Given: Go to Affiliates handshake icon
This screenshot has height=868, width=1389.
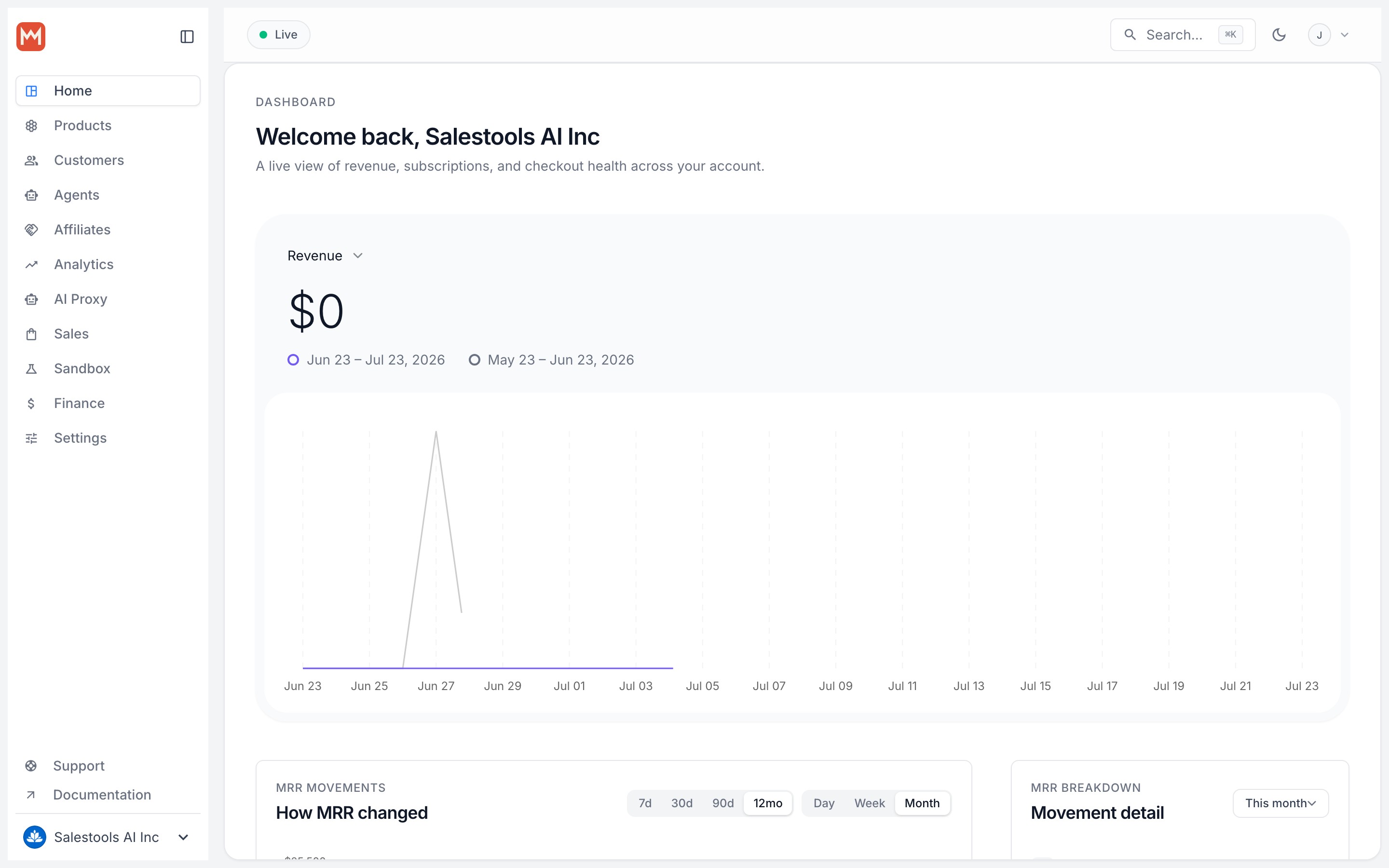Looking at the screenshot, I should point(31,230).
